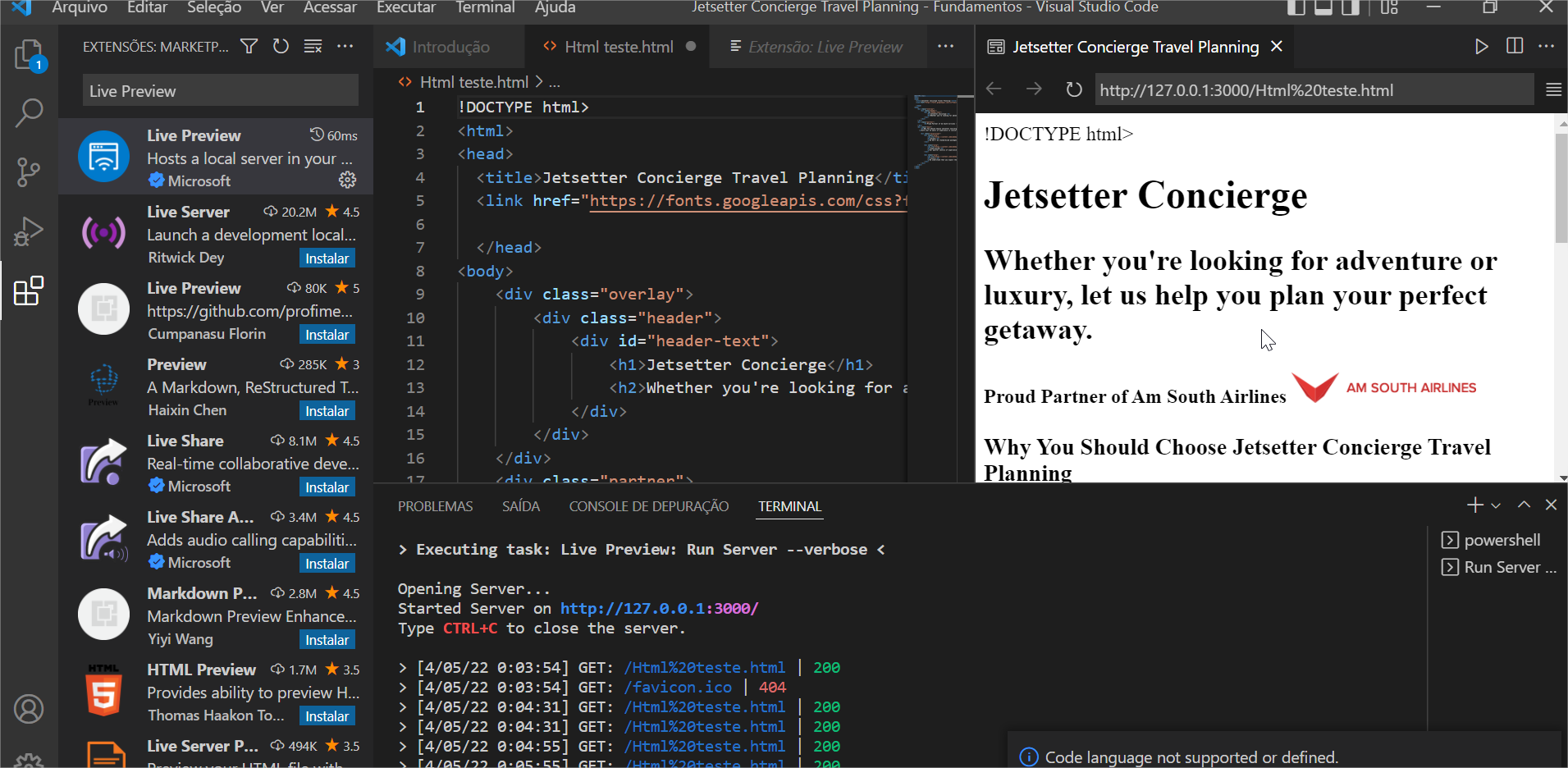Open editor group more actions menu
The height and width of the screenshot is (768, 1568).
coord(945,47)
